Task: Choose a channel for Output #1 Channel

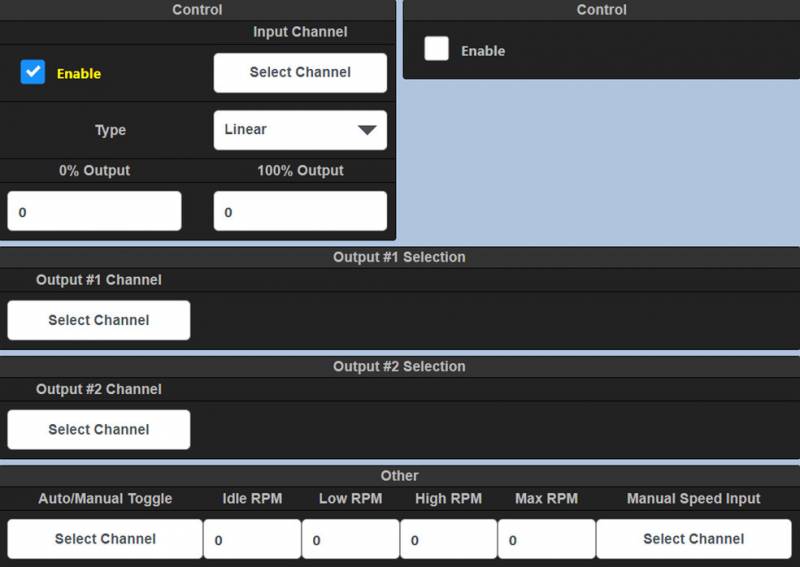Action: [98, 320]
